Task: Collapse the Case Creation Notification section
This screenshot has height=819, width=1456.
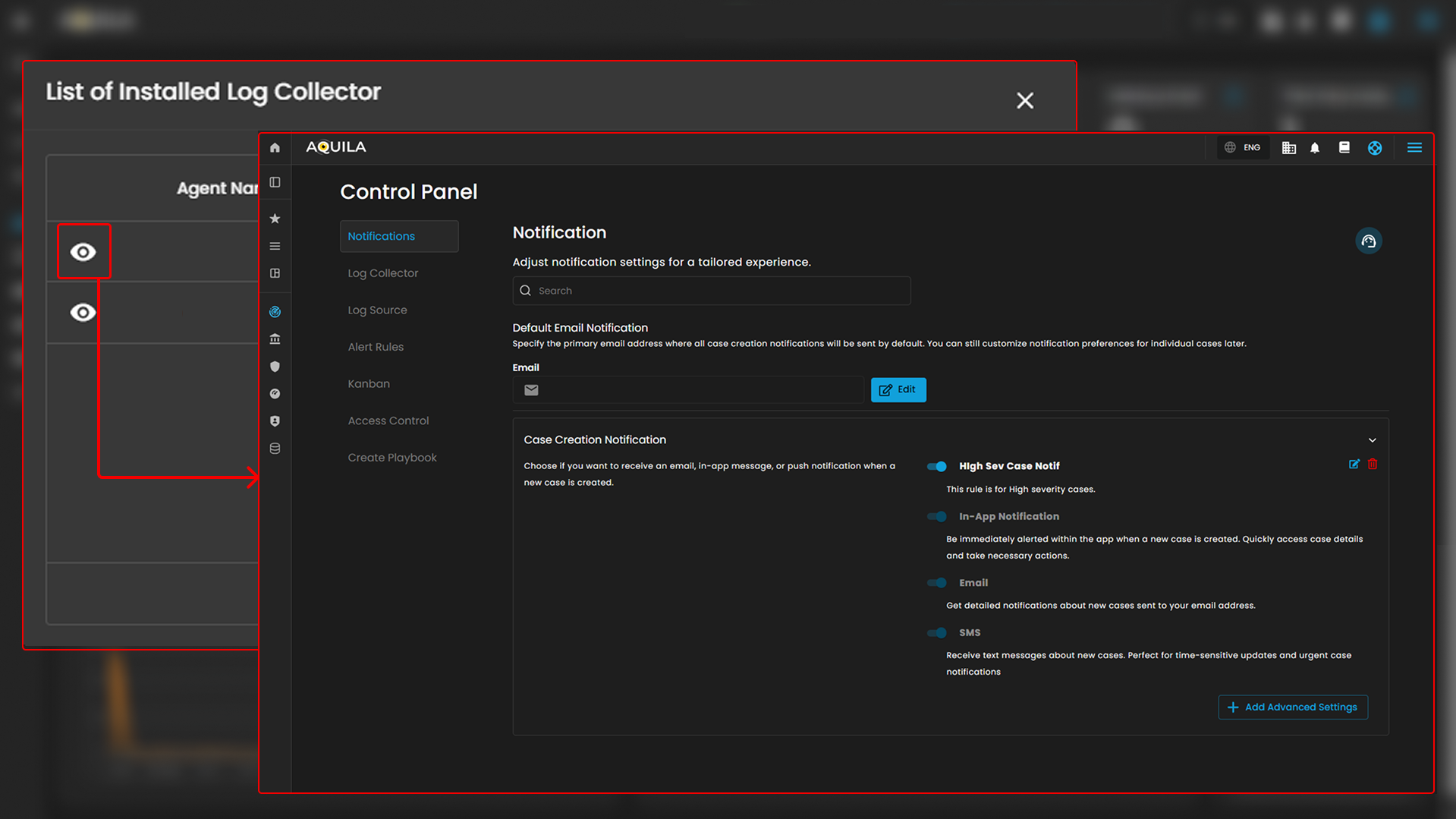Action: (1372, 440)
